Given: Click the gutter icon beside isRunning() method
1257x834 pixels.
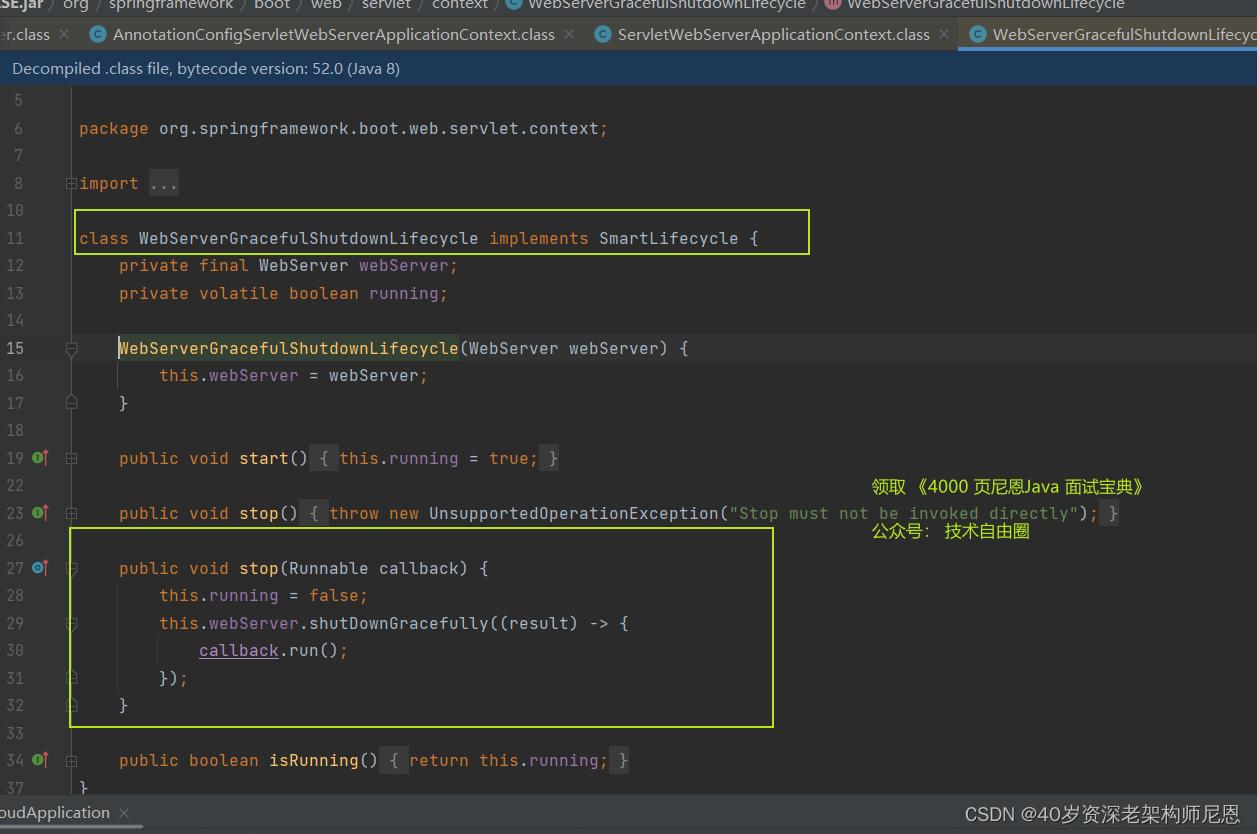Looking at the screenshot, I should 40,760.
